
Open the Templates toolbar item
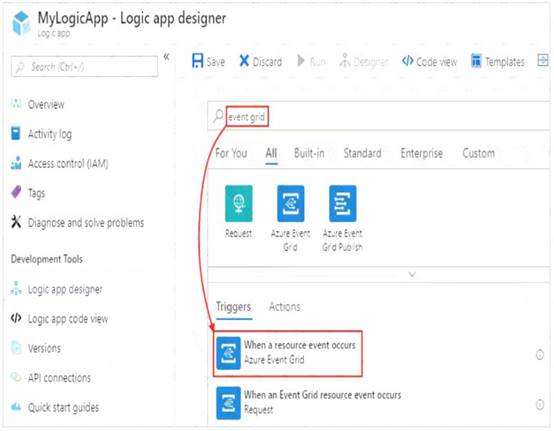497,61
